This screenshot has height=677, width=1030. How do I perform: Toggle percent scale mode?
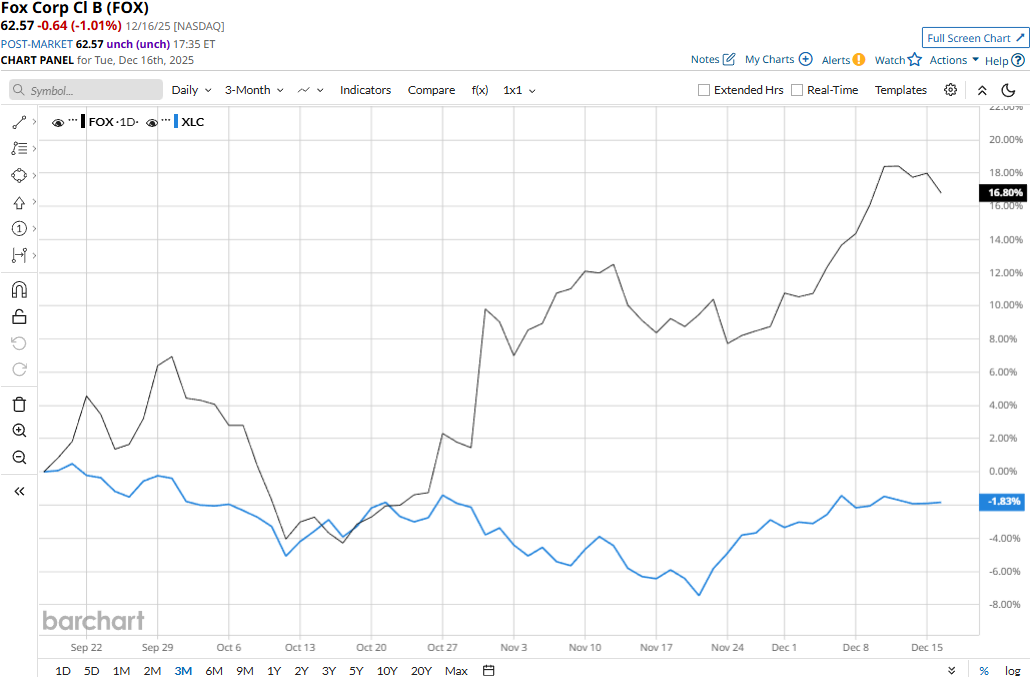(x=984, y=670)
